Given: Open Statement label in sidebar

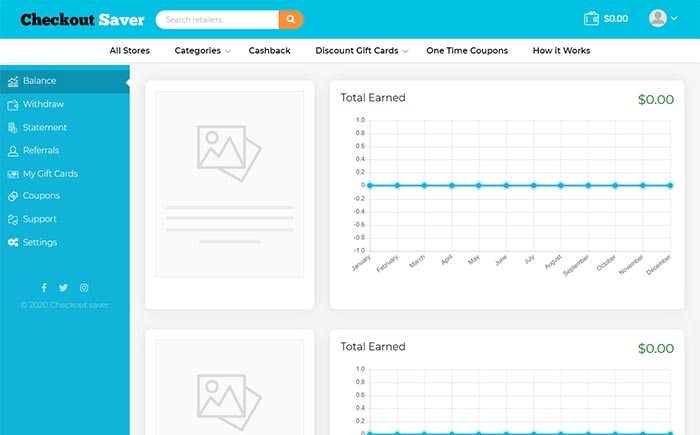Looking at the screenshot, I should 45,127.
